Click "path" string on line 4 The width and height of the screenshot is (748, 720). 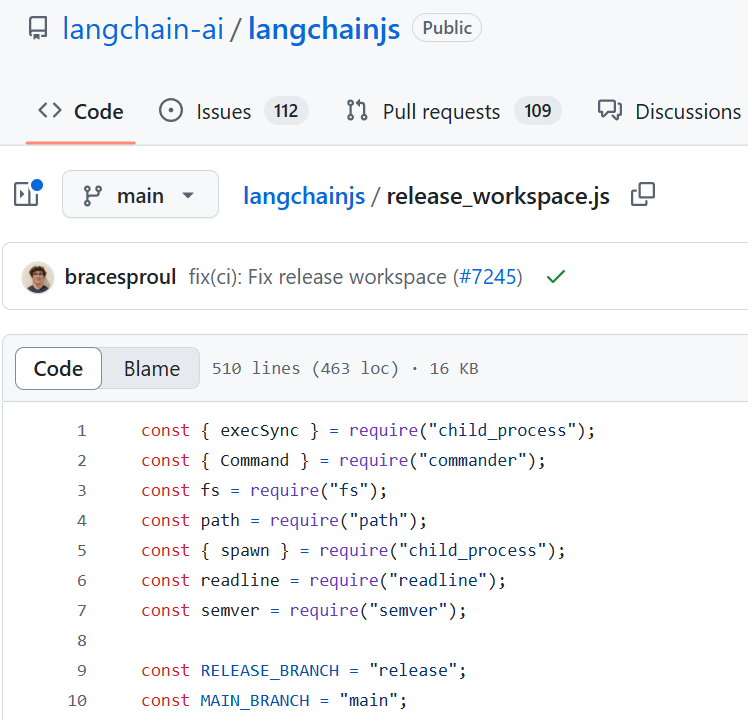(x=378, y=520)
